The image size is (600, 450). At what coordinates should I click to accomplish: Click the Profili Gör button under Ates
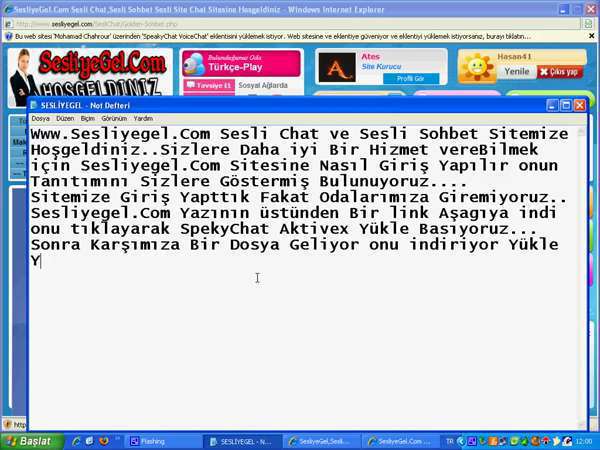411,78
